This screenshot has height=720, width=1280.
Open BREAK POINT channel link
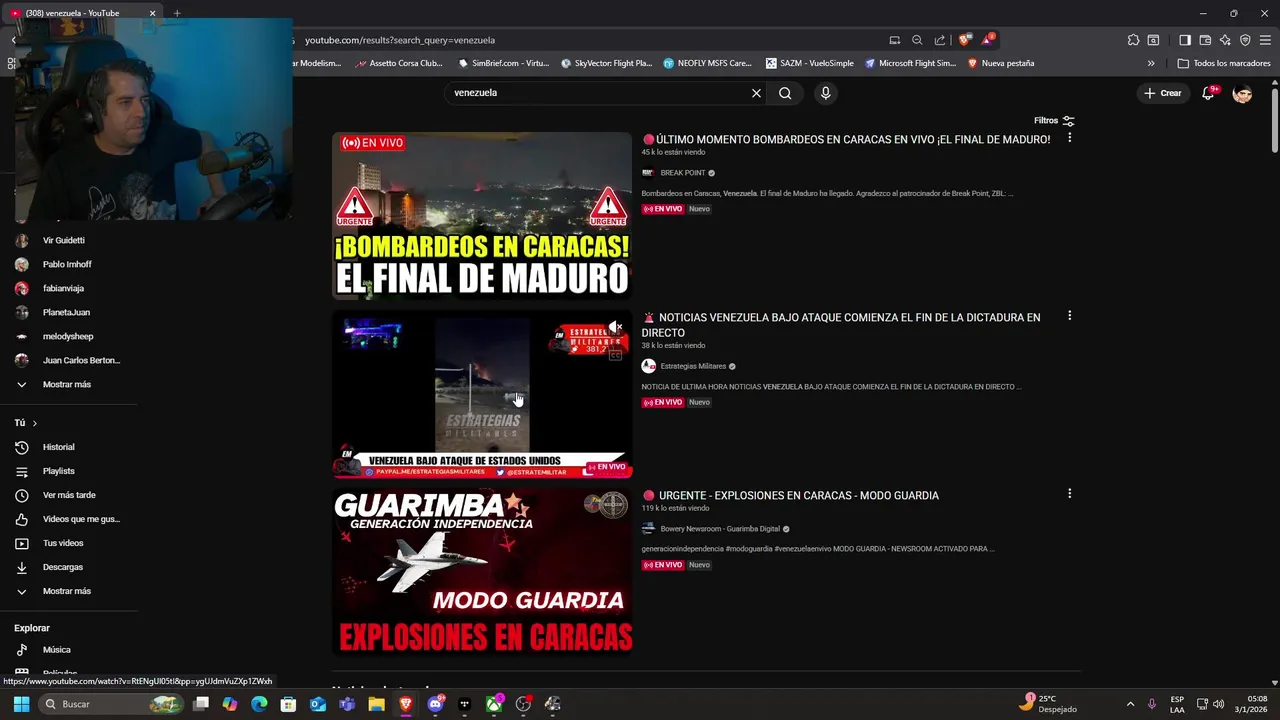[683, 173]
